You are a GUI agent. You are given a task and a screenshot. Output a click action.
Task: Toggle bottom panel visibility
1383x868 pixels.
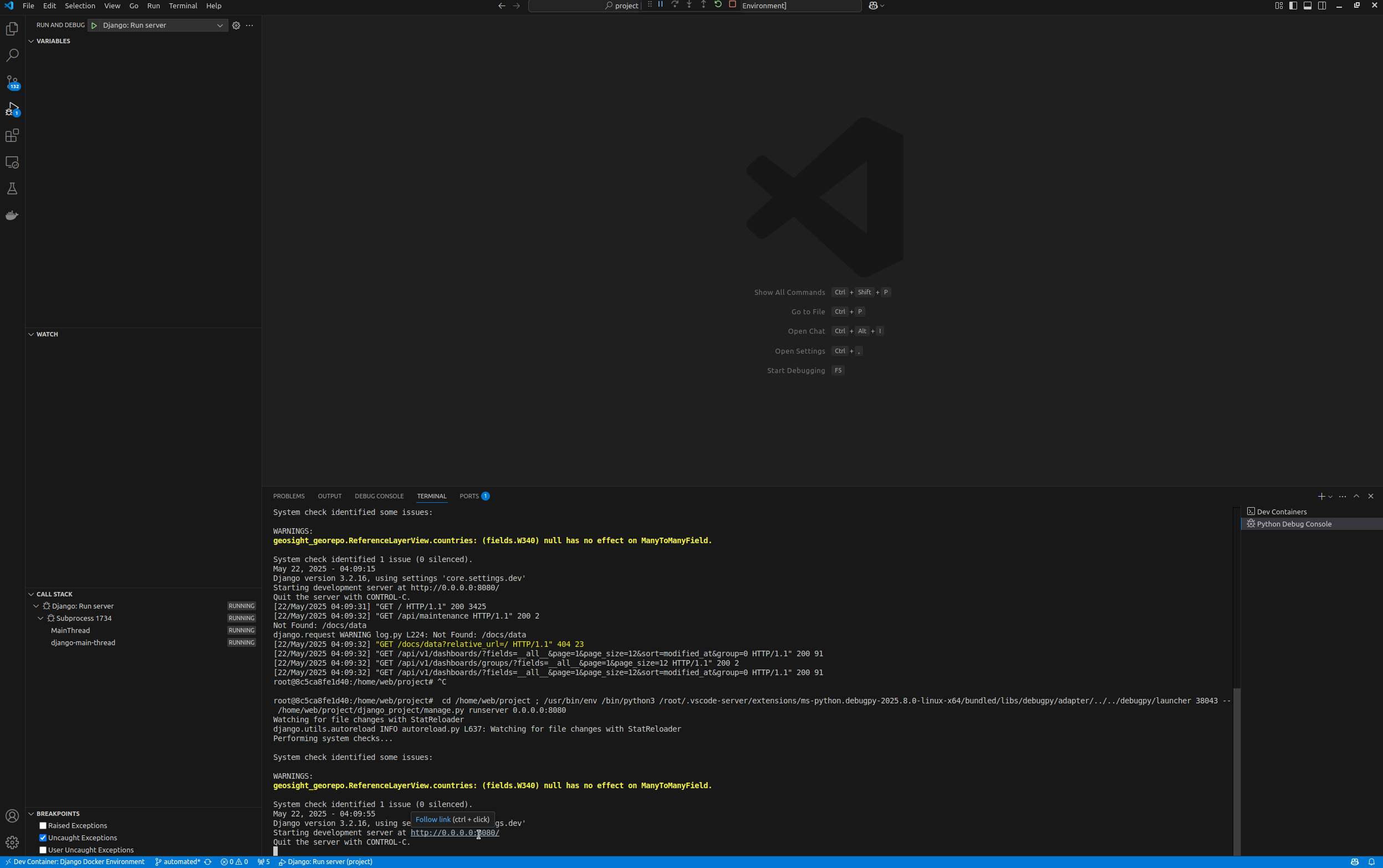(x=1307, y=6)
